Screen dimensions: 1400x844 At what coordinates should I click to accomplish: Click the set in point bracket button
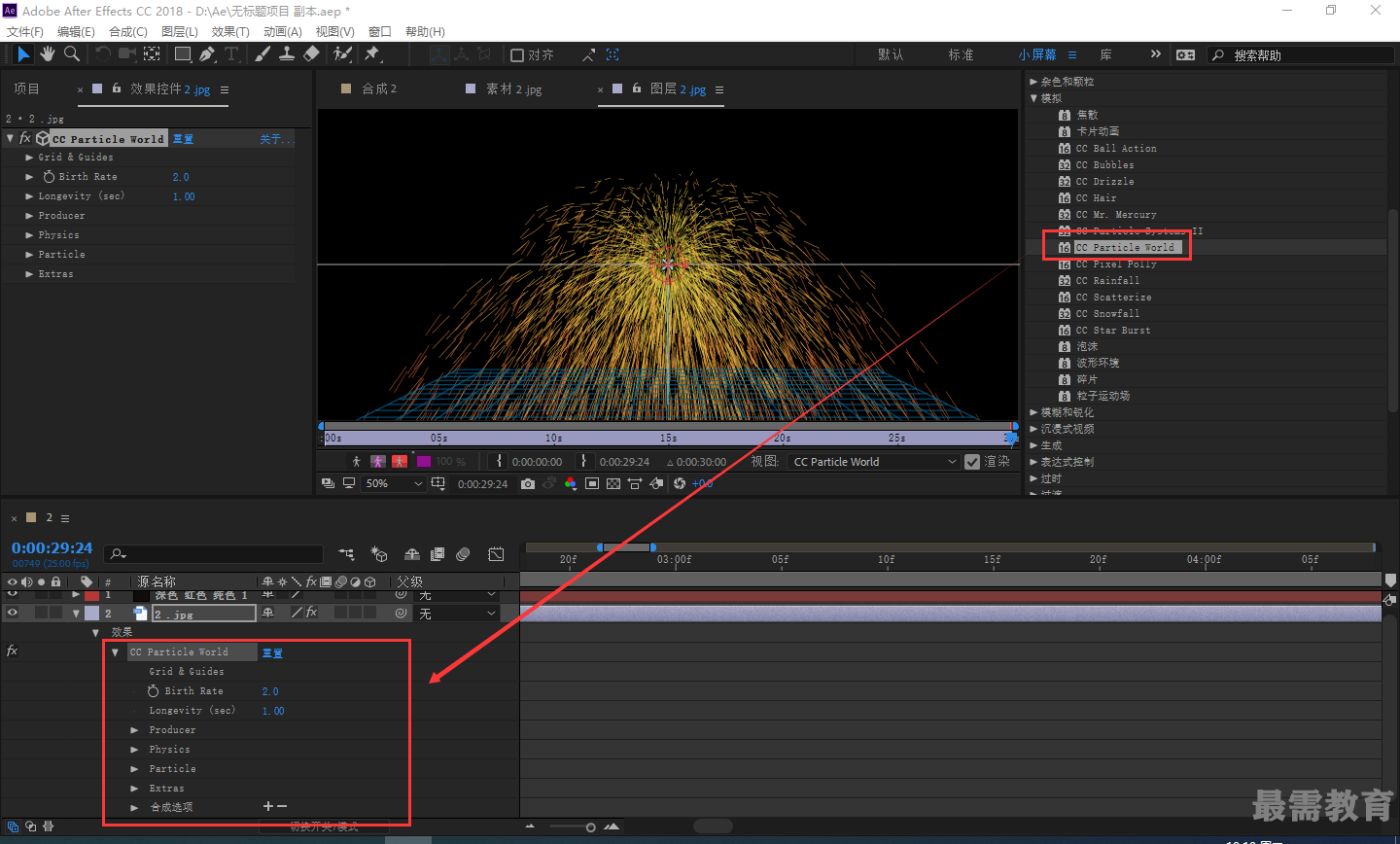pyautogui.click(x=500, y=461)
